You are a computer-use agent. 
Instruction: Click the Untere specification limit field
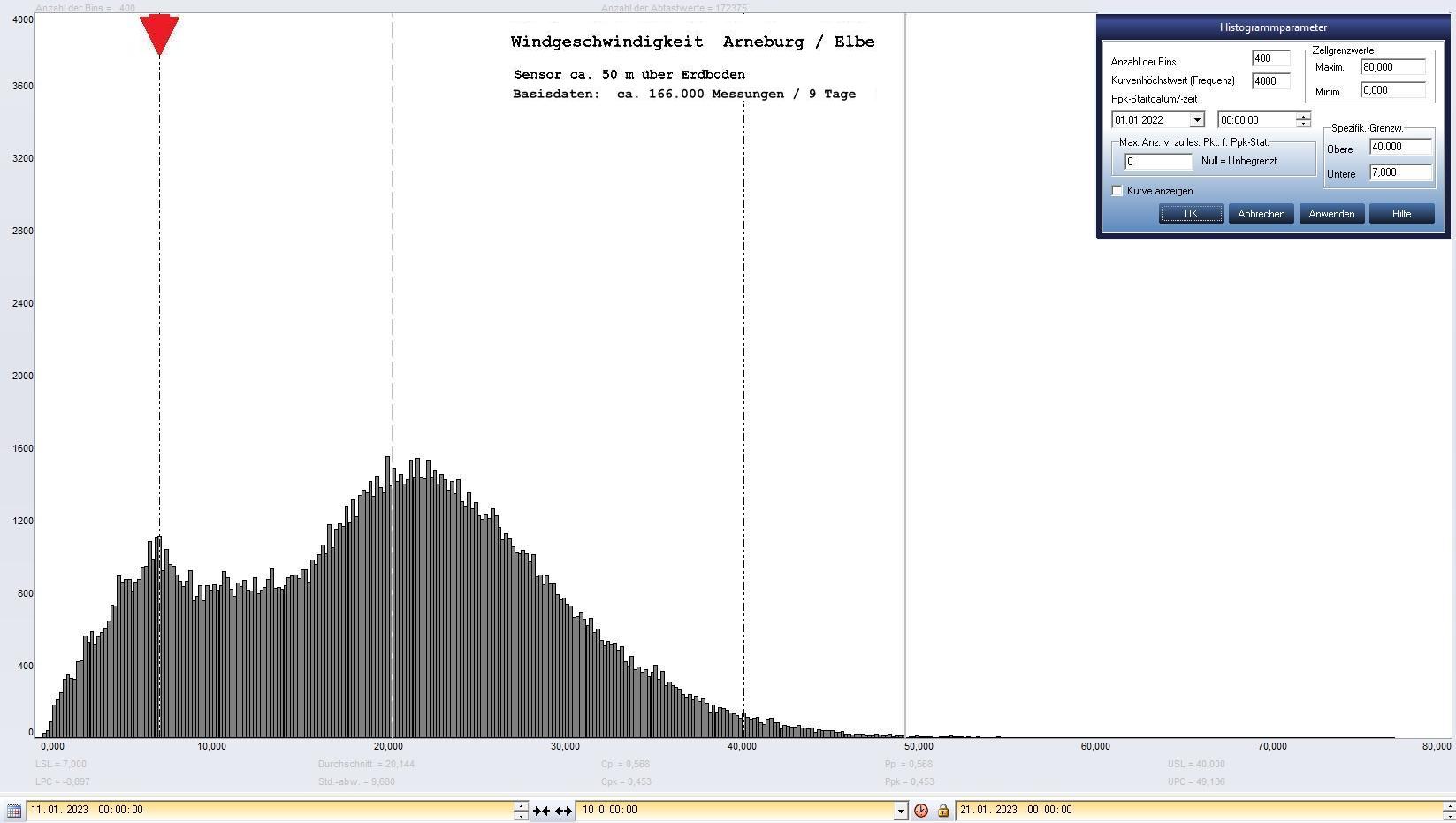pyautogui.click(x=1401, y=172)
